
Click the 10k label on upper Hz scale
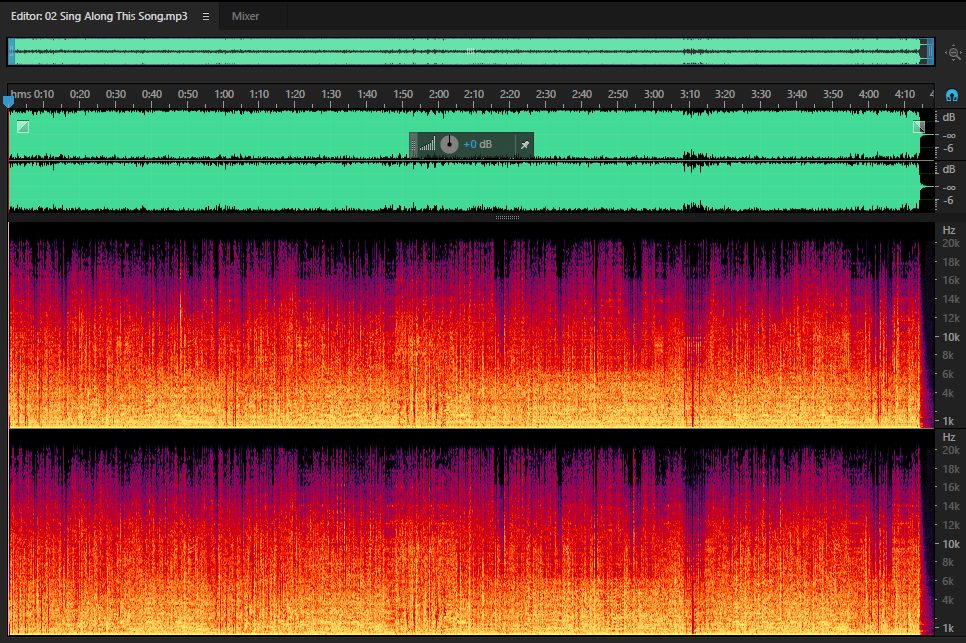(951, 337)
